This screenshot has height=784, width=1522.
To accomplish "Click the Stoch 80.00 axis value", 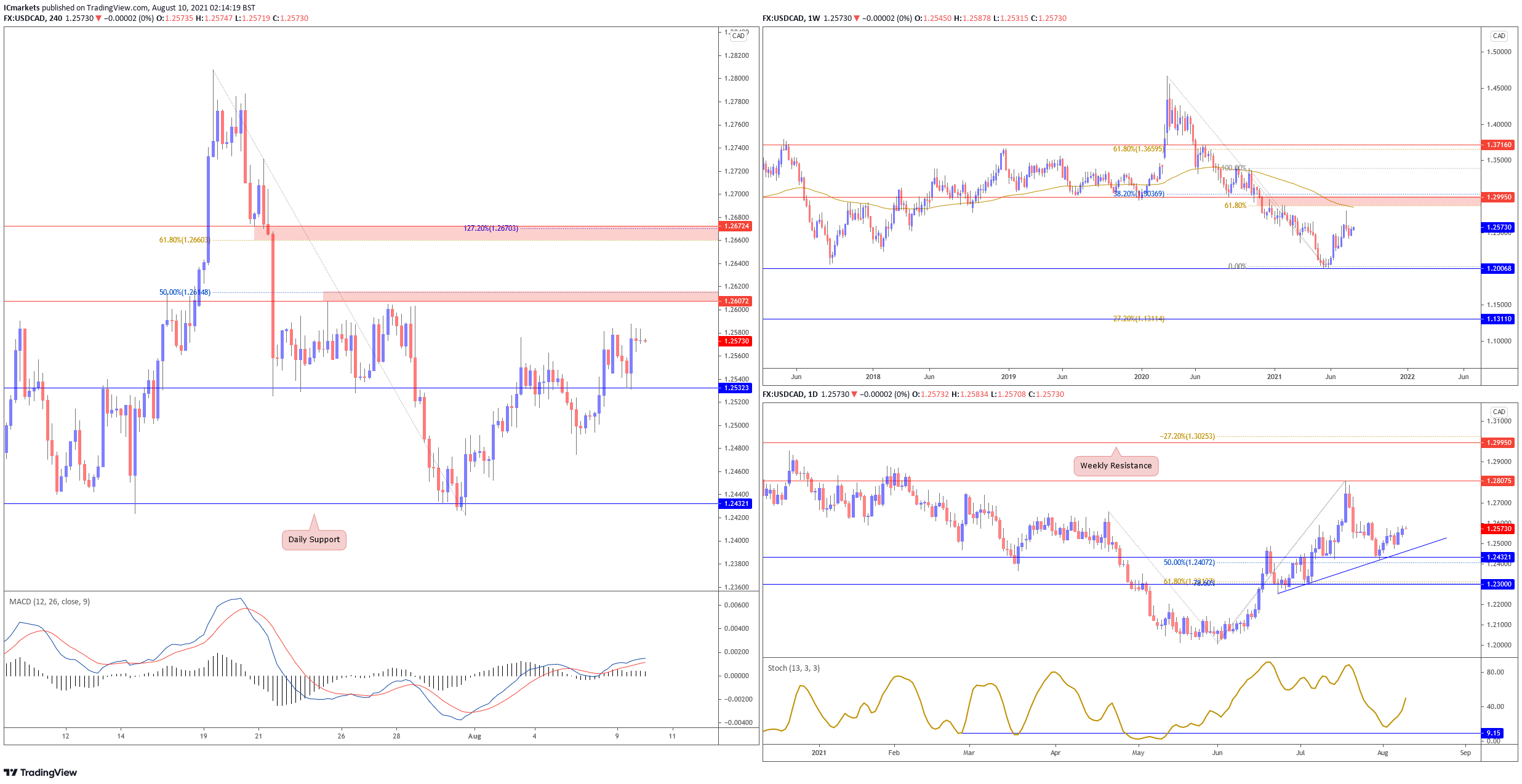I will click(1495, 672).
